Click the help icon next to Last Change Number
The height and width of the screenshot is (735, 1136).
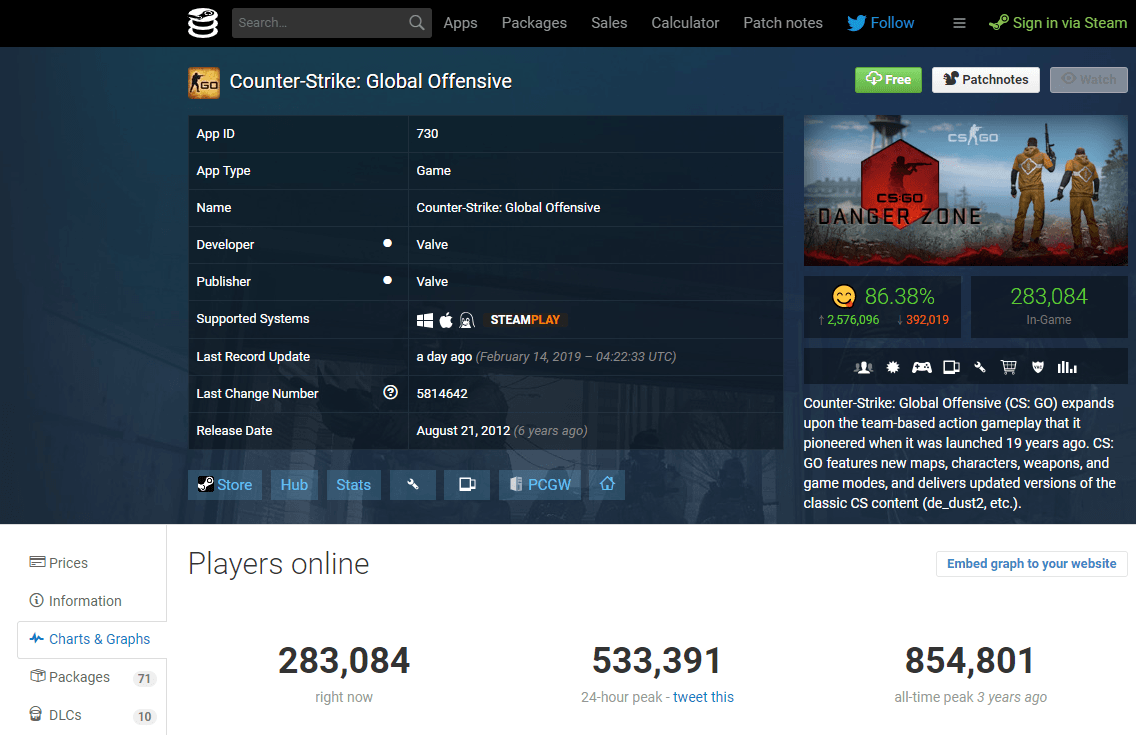(390, 392)
